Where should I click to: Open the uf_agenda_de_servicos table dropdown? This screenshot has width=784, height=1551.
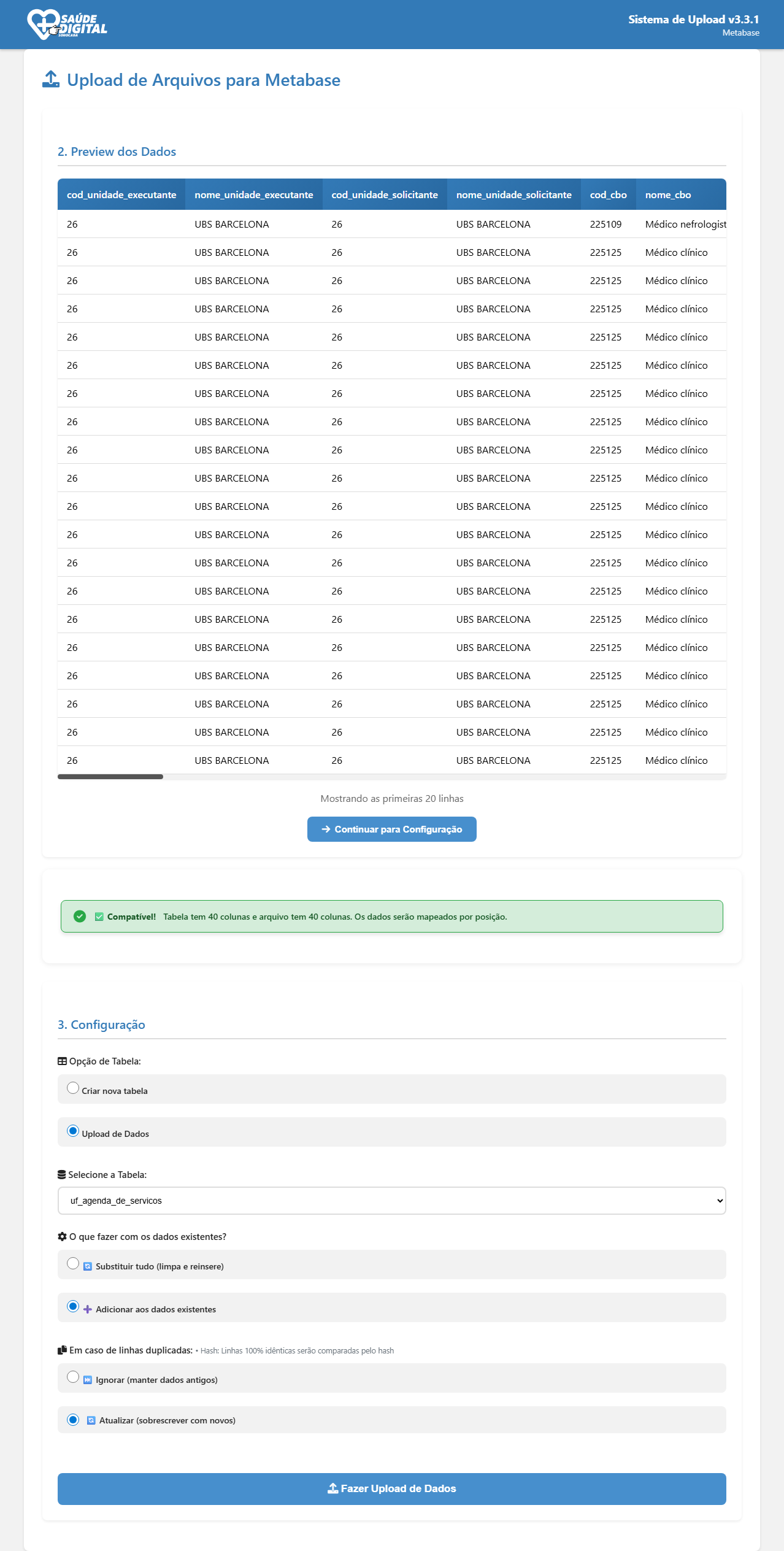[x=391, y=1201]
